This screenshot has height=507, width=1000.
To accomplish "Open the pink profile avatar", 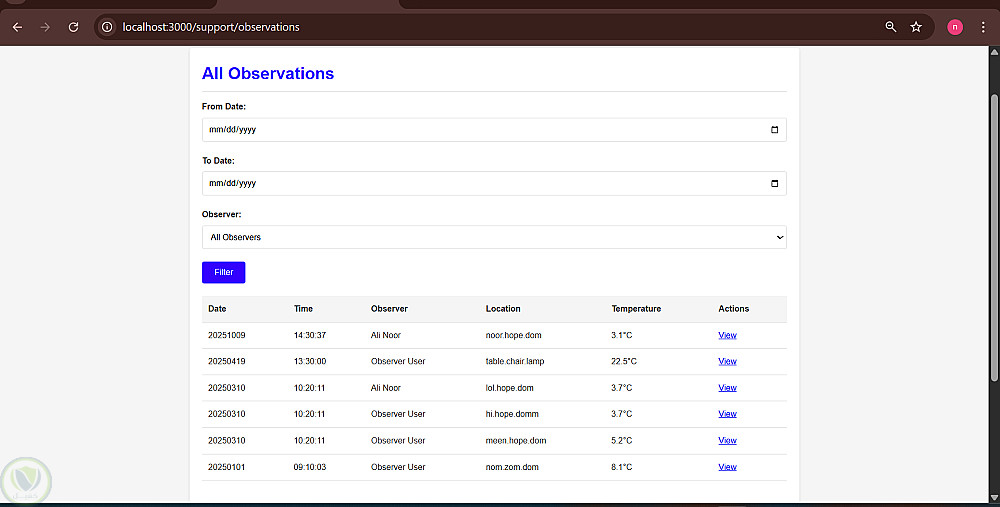I will click(x=955, y=27).
